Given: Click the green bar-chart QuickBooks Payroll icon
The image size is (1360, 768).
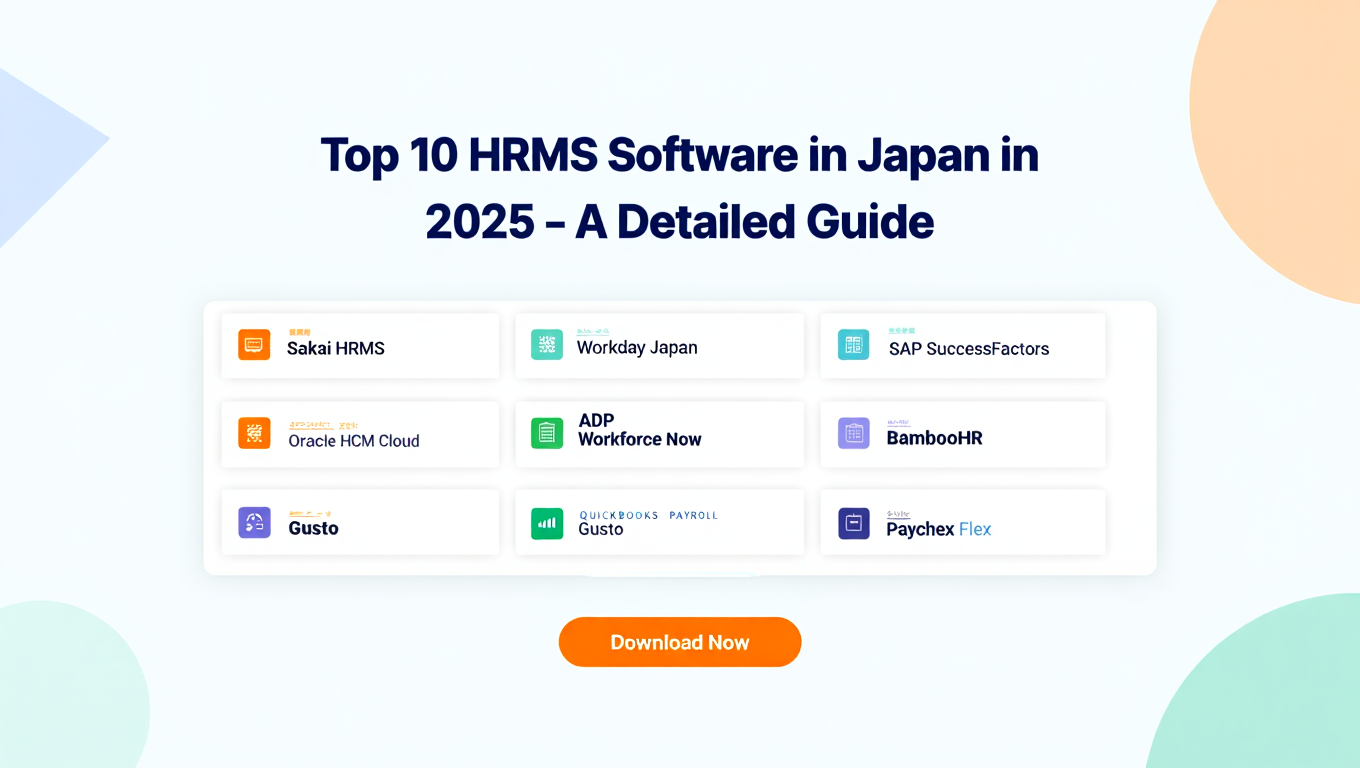Looking at the screenshot, I should 547,522.
